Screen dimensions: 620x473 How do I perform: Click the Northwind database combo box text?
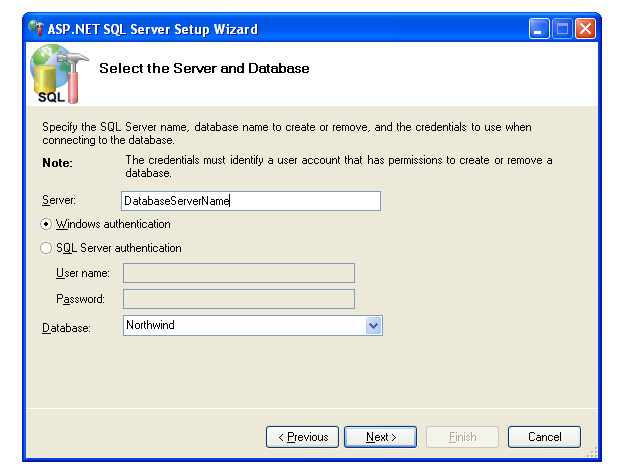click(150, 325)
